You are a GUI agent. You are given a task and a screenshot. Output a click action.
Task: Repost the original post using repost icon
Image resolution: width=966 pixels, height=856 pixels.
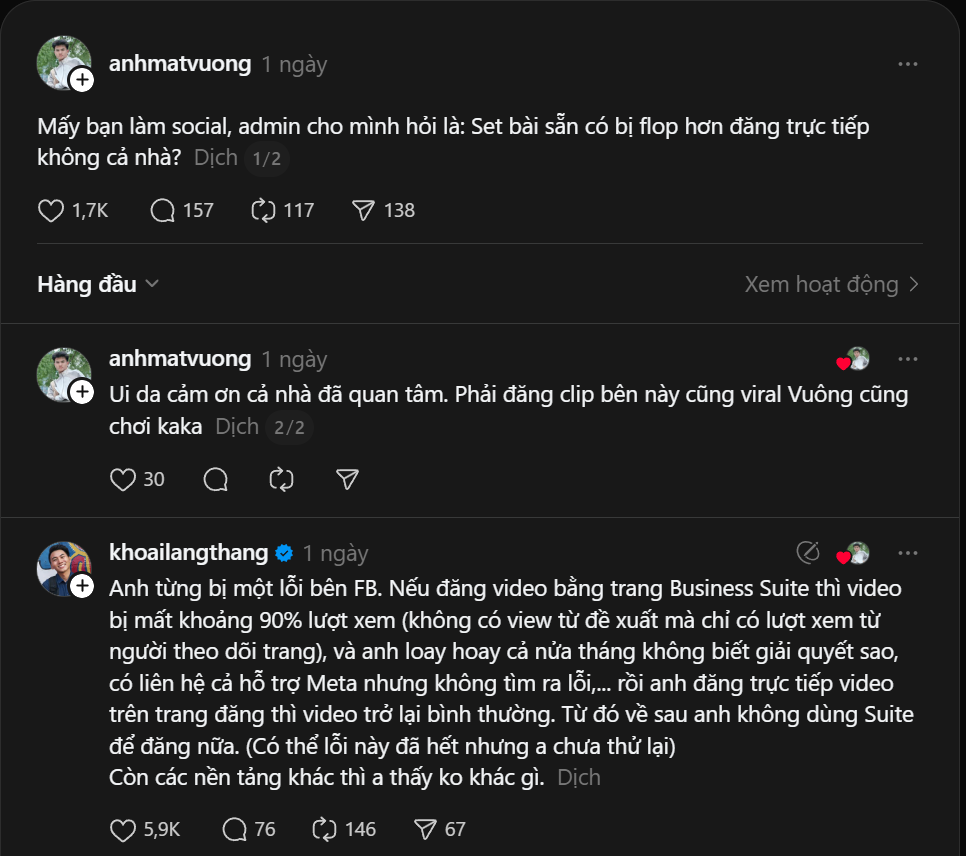[x=262, y=210]
